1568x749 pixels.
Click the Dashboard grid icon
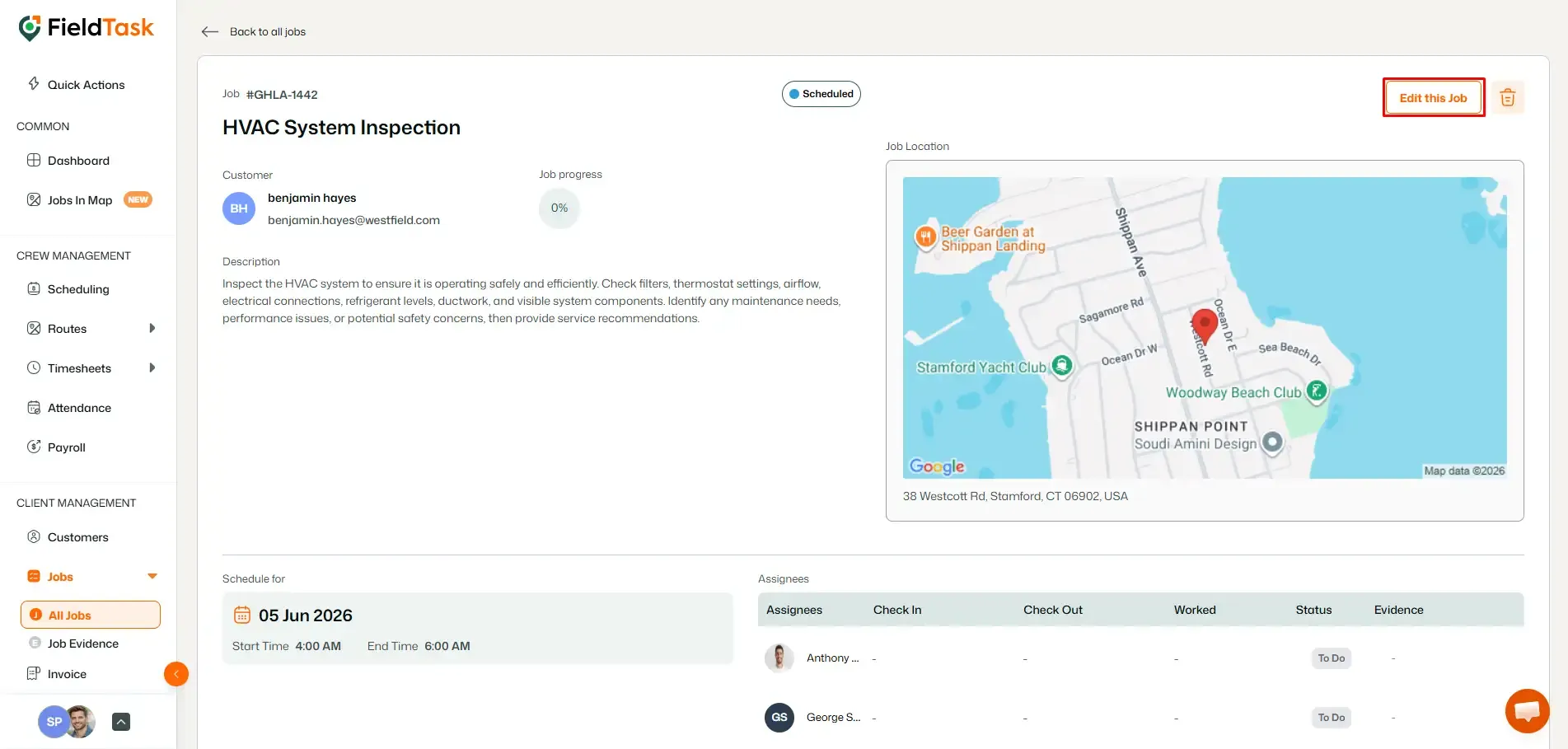pos(34,160)
